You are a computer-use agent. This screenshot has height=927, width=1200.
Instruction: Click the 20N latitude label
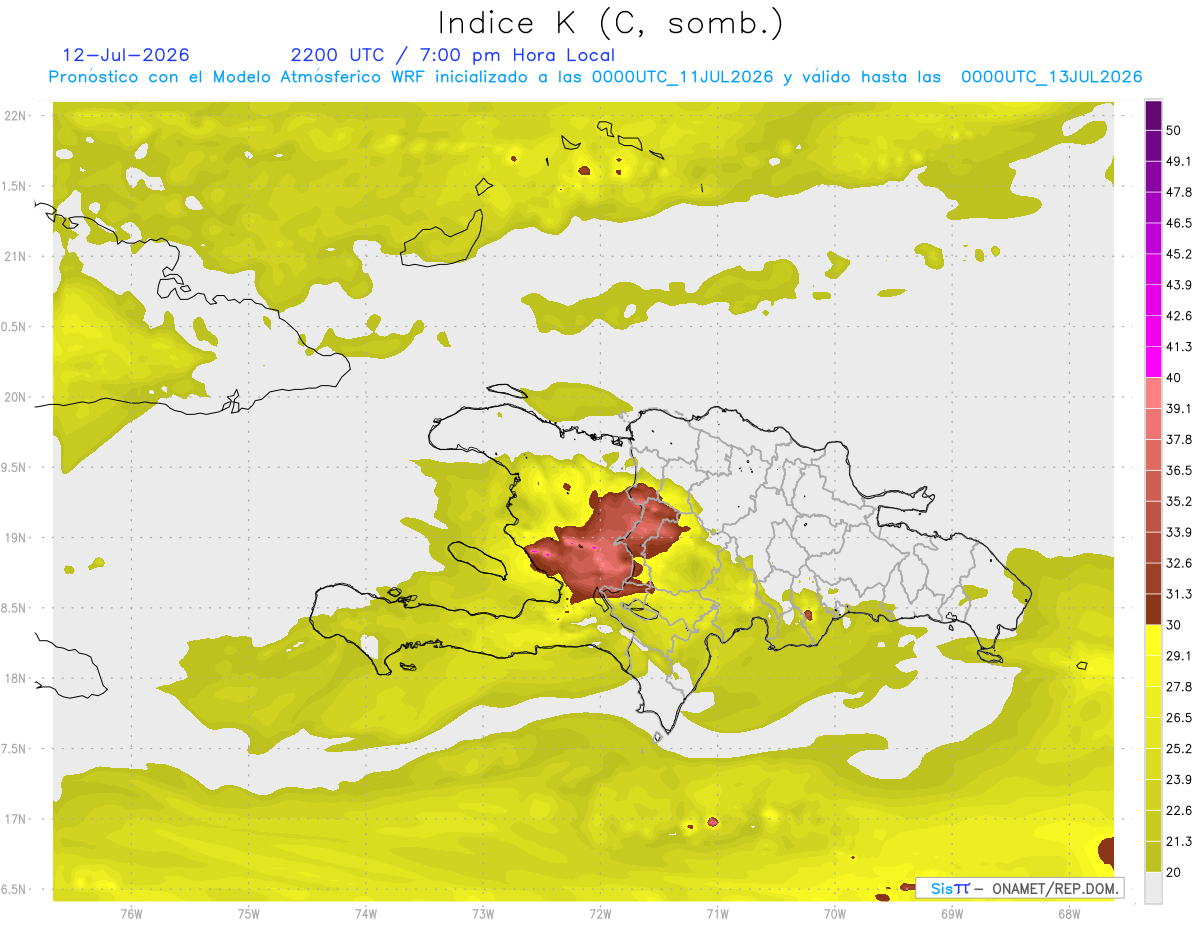(16, 397)
